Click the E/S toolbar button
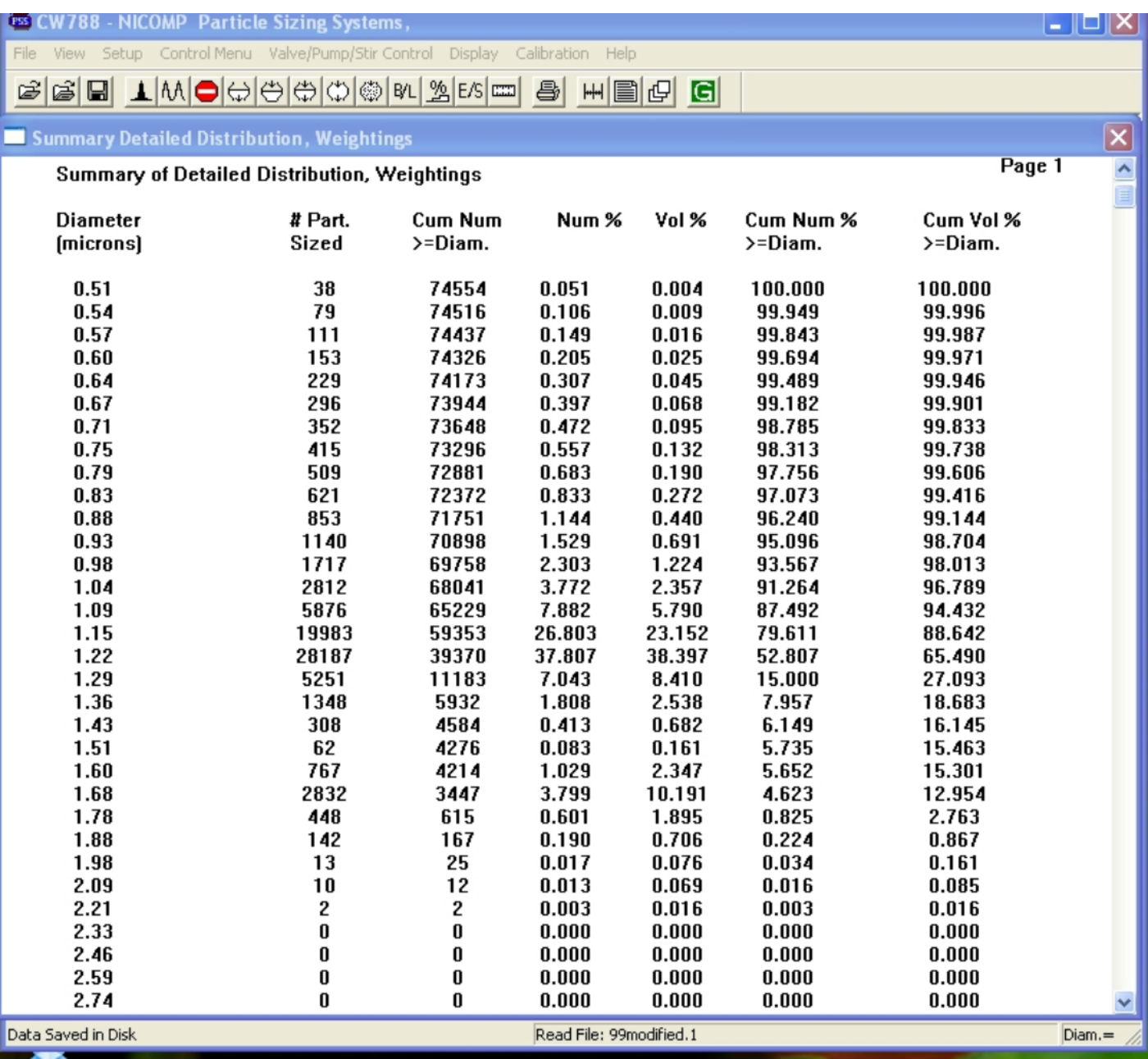 470,91
